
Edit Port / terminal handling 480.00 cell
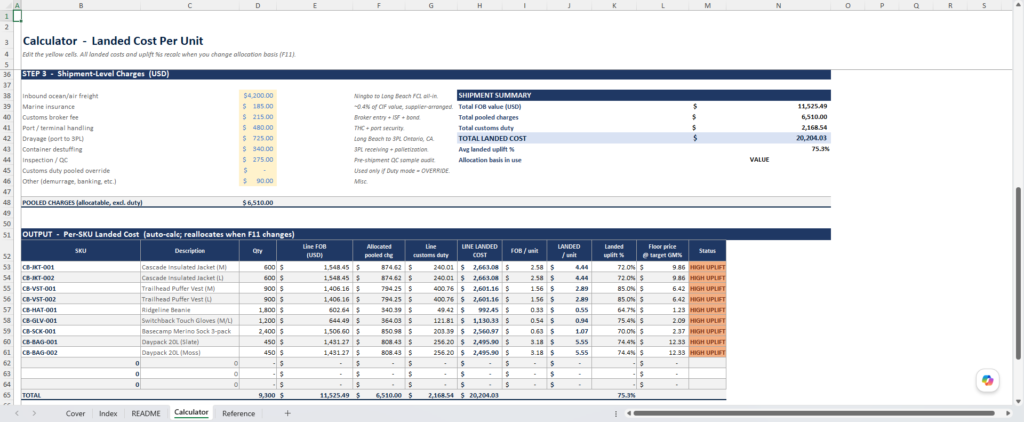tap(257, 128)
